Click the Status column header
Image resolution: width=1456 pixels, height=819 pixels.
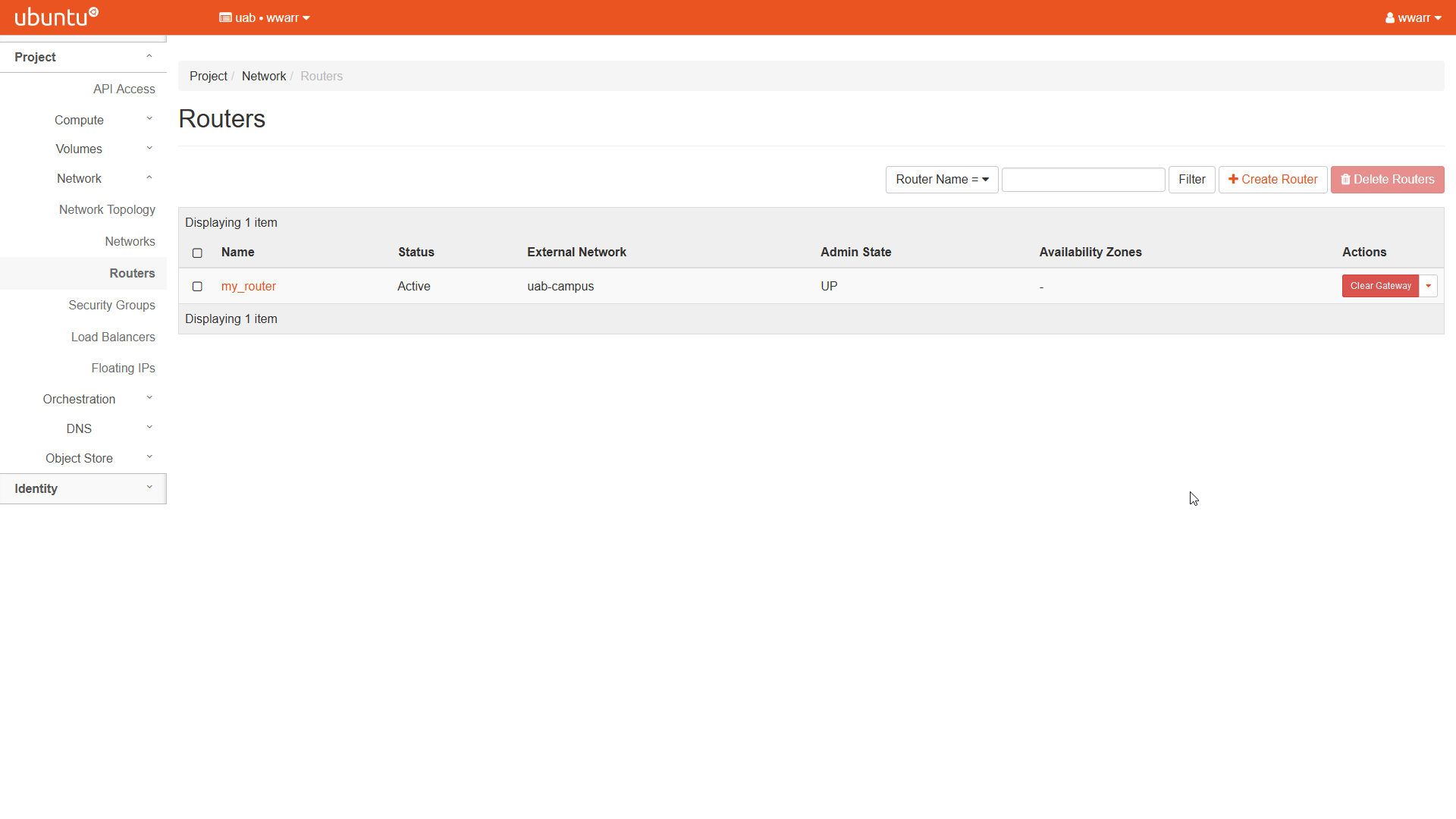[416, 252]
